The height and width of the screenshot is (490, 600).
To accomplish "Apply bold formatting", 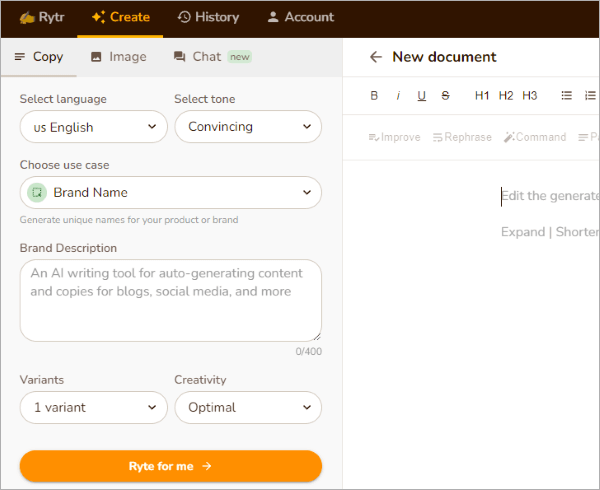I will pyautogui.click(x=374, y=95).
